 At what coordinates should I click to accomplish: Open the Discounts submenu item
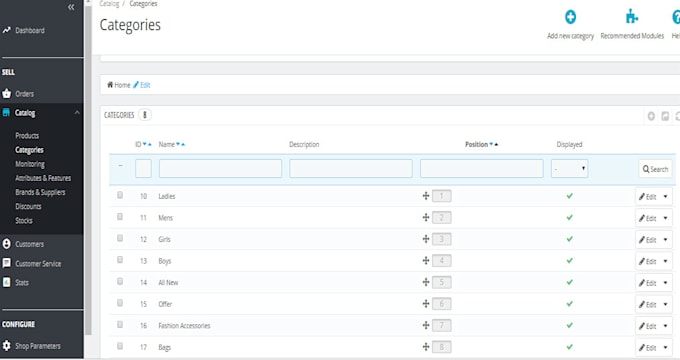point(28,206)
